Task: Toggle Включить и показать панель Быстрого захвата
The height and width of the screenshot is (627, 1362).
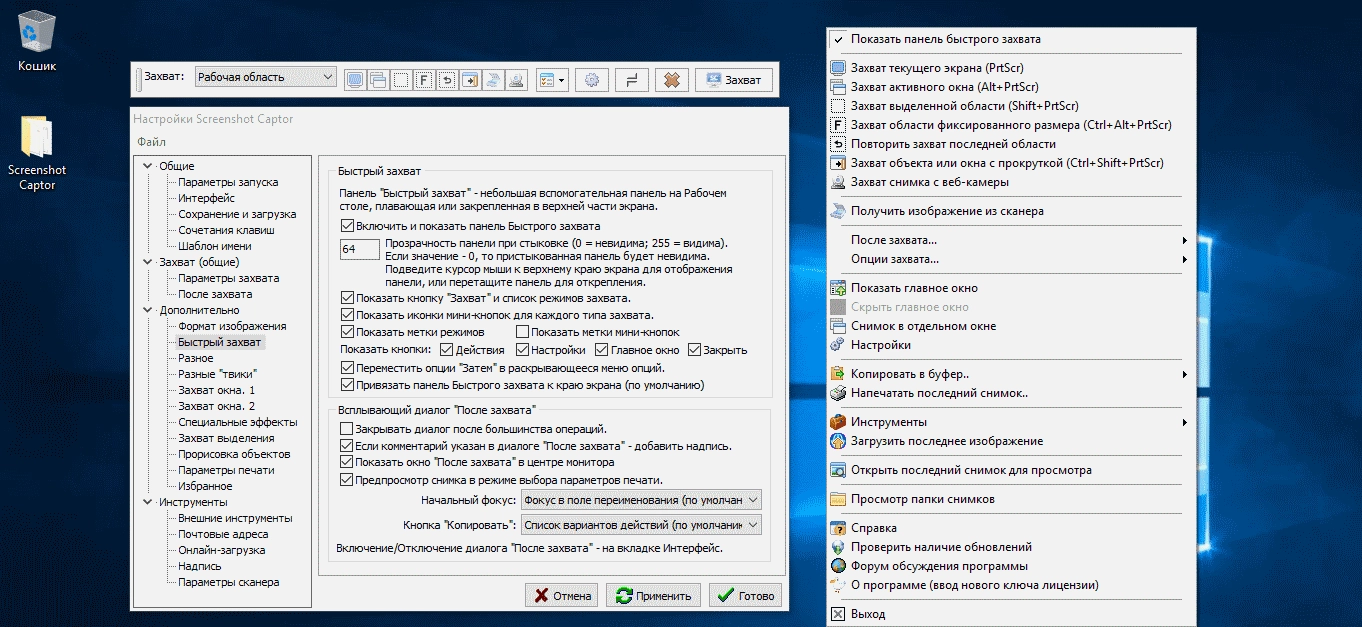Action: point(347,226)
